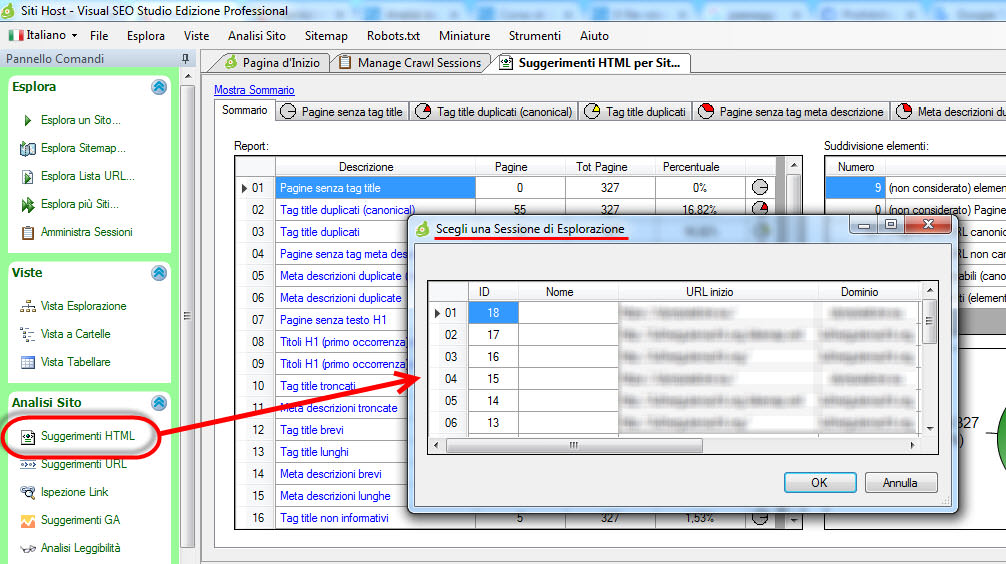
Task: Click pie icon on Tag title duplicati (canonical) tab
Action: tap(423, 112)
